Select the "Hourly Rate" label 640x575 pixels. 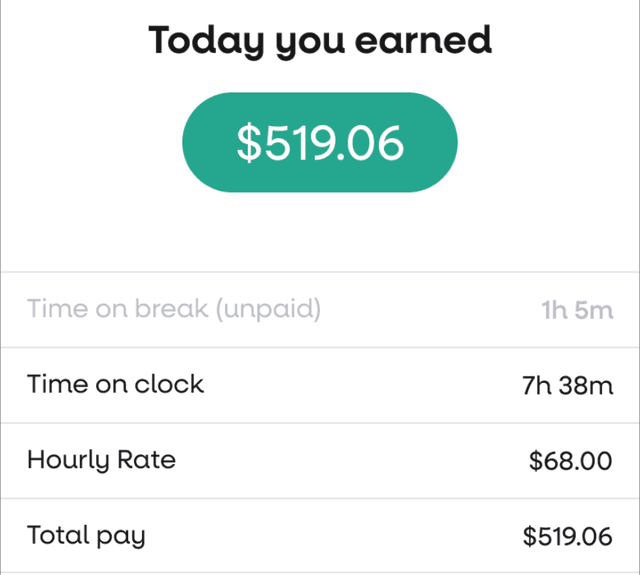pyautogui.click(x=101, y=460)
